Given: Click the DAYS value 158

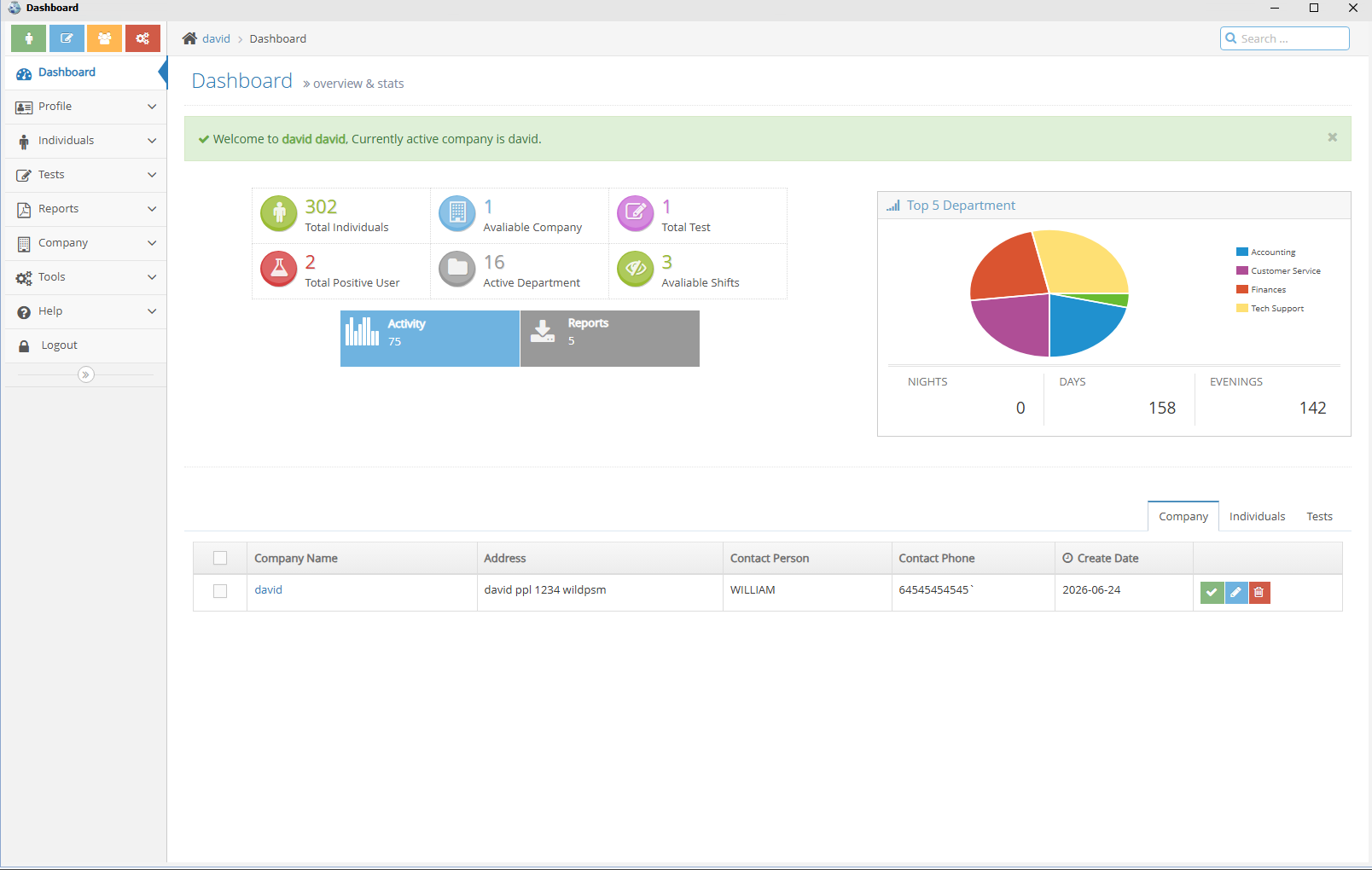Looking at the screenshot, I should click(x=1161, y=408).
